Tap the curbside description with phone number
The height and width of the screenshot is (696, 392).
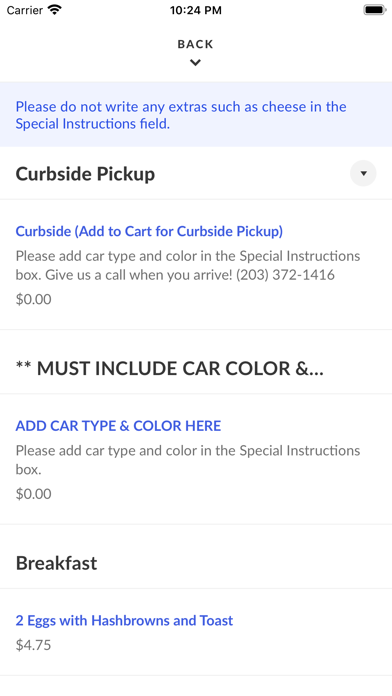pyautogui.click(x=188, y=265)
